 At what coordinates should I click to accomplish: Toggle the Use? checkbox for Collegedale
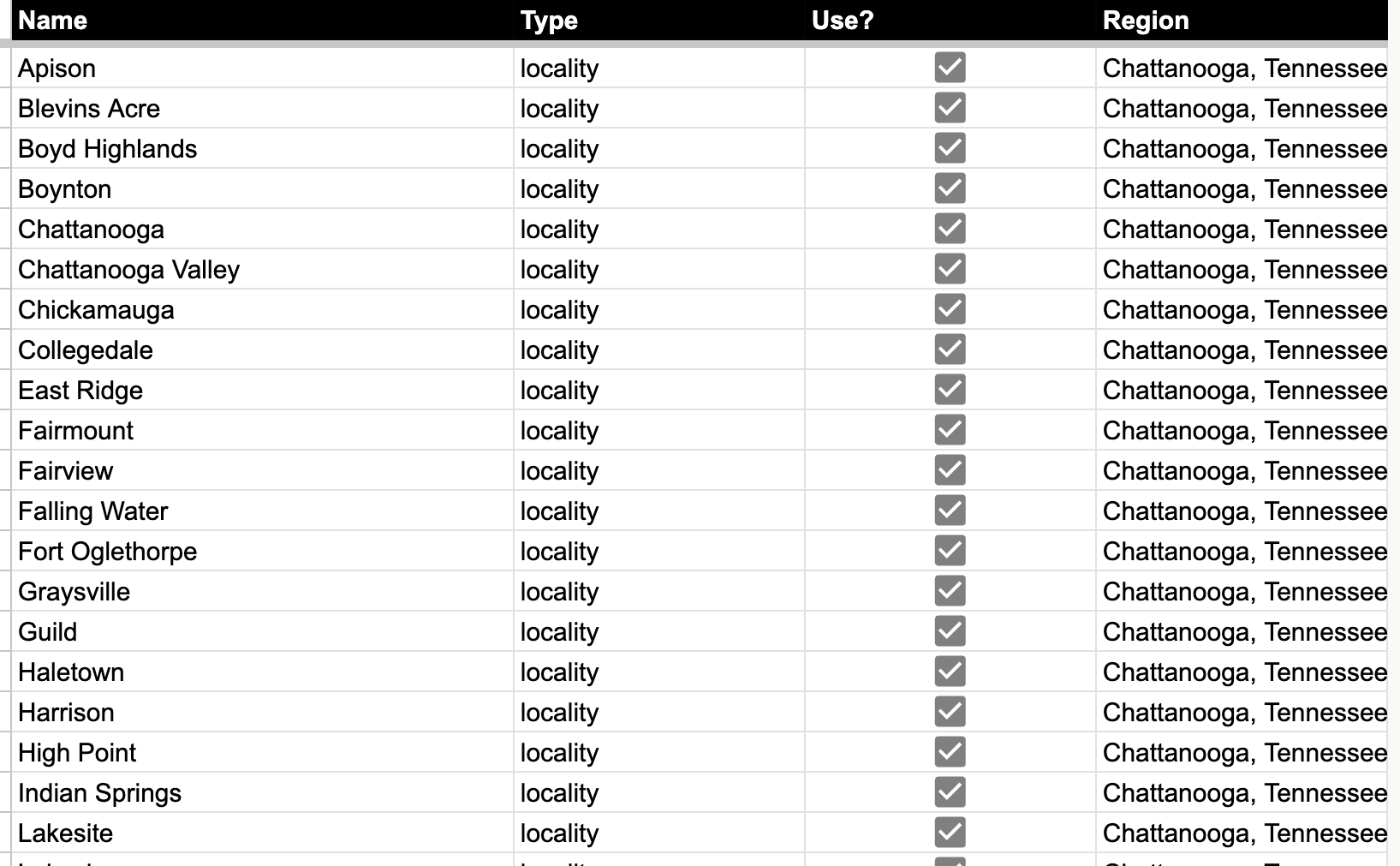(950, 349)
